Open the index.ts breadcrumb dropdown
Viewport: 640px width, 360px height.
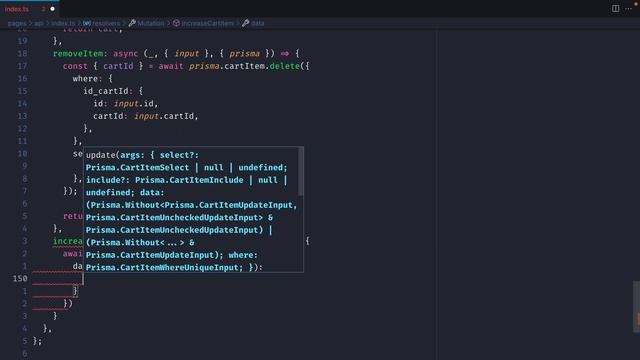click(63, 23)
